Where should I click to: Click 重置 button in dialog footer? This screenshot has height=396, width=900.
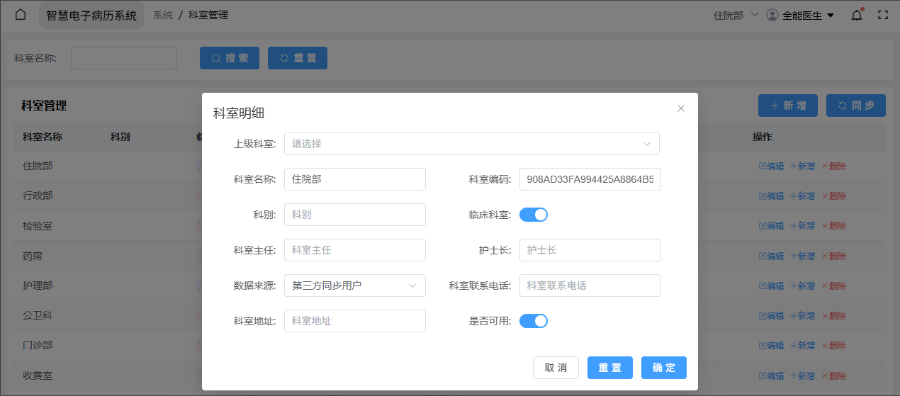tap(610, 368)
